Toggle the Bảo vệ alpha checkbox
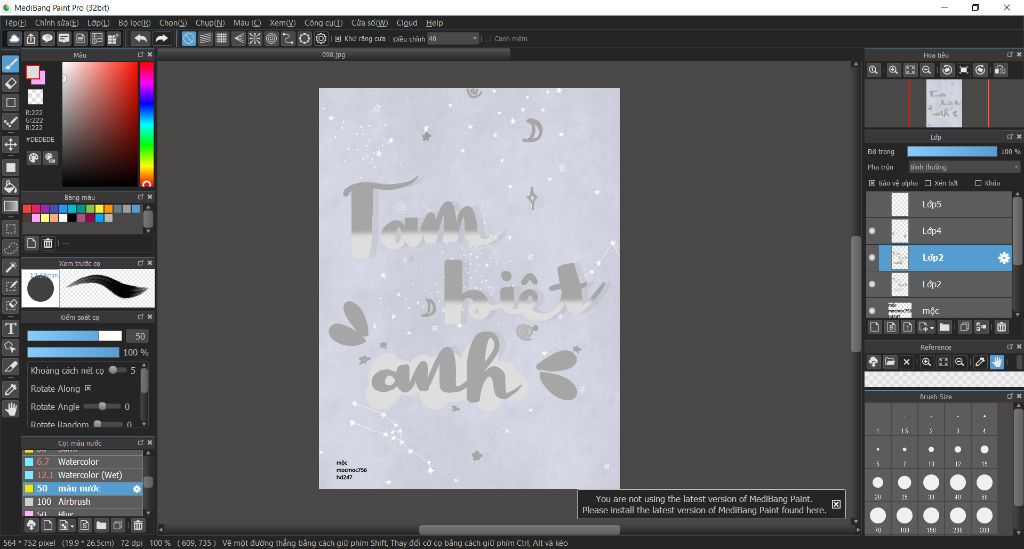Image resolution: width=1024 pixels, height=549 pixels. pos(872,183)
